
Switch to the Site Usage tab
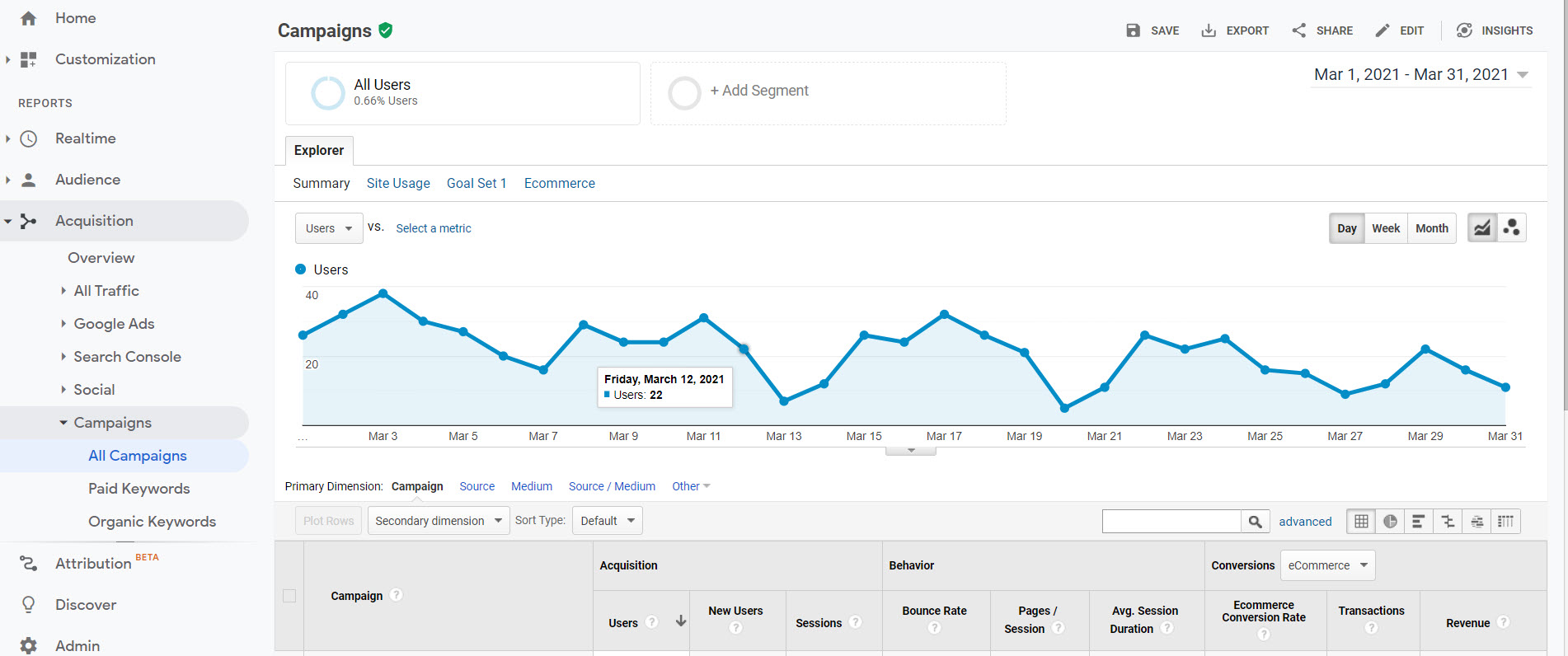(398, 183)
